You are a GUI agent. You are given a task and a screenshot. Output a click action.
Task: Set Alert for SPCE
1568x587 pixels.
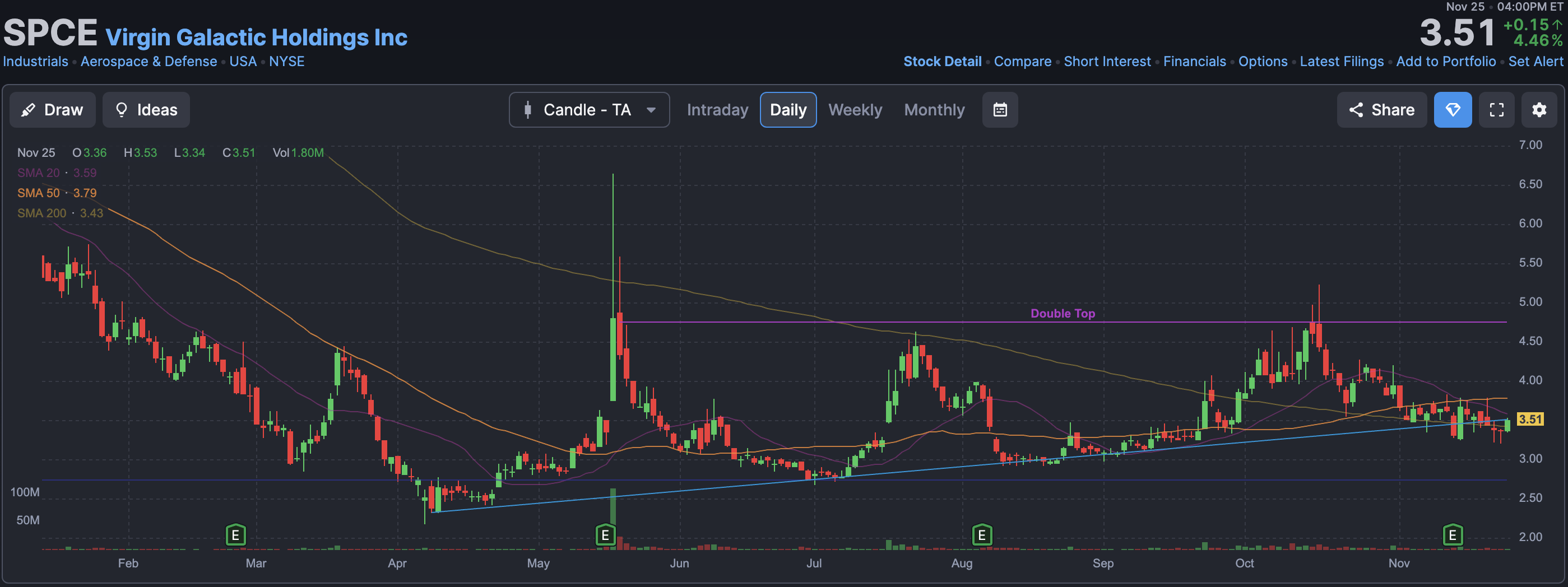point(1535,62)
